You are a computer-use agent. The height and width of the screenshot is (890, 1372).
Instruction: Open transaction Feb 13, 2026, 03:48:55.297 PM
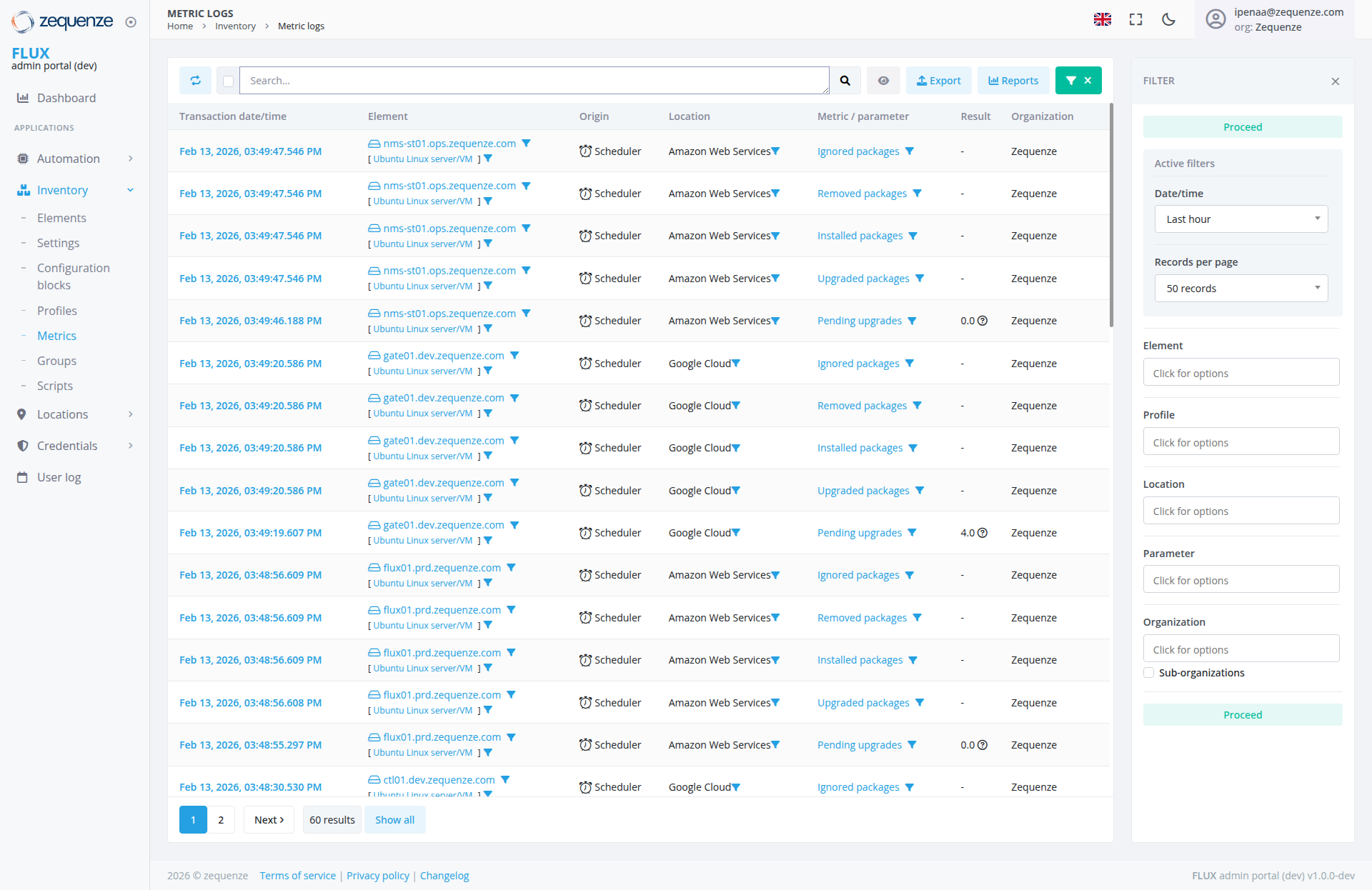(250, 745)
